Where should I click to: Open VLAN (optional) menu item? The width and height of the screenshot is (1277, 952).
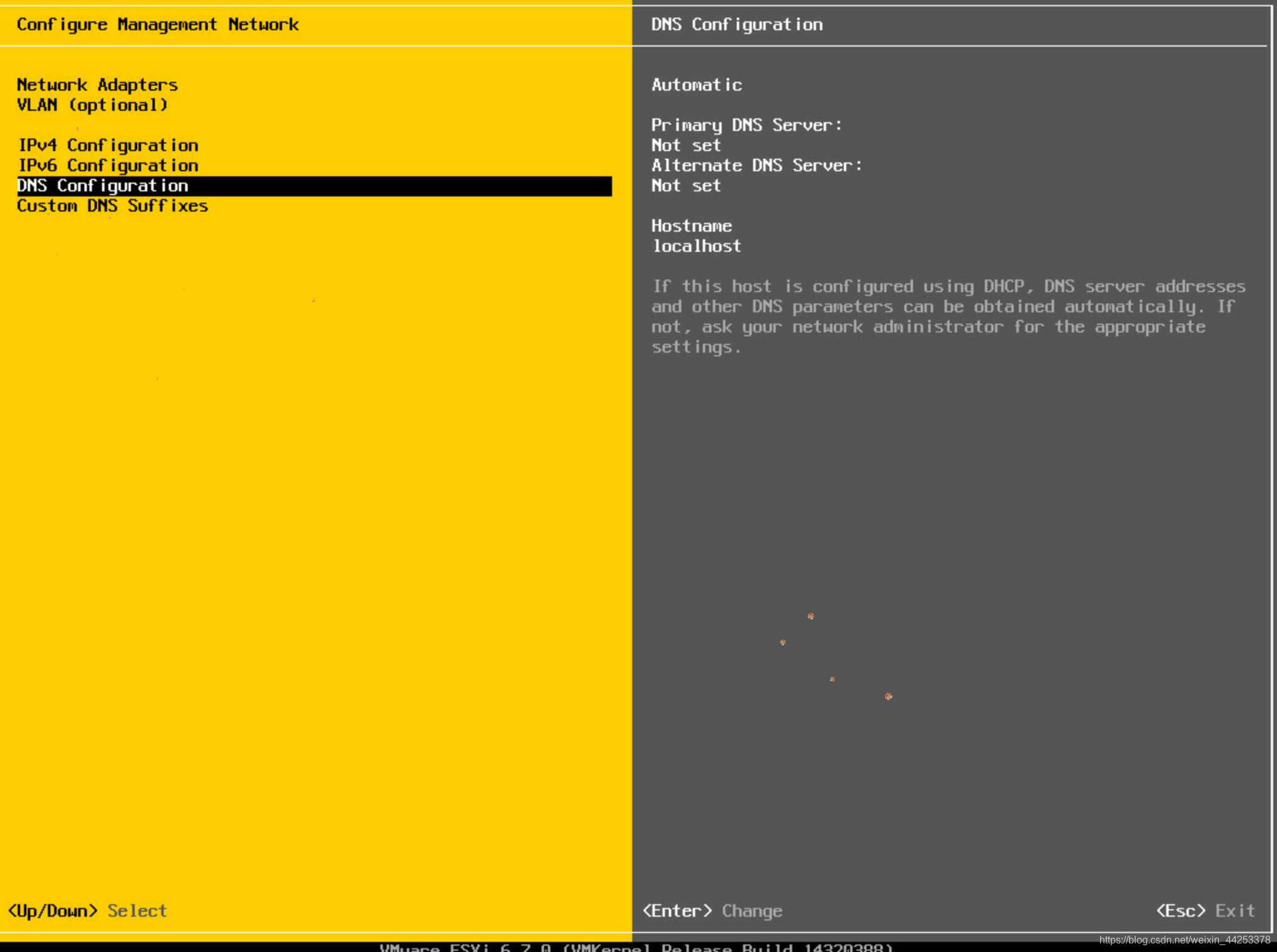92,105
